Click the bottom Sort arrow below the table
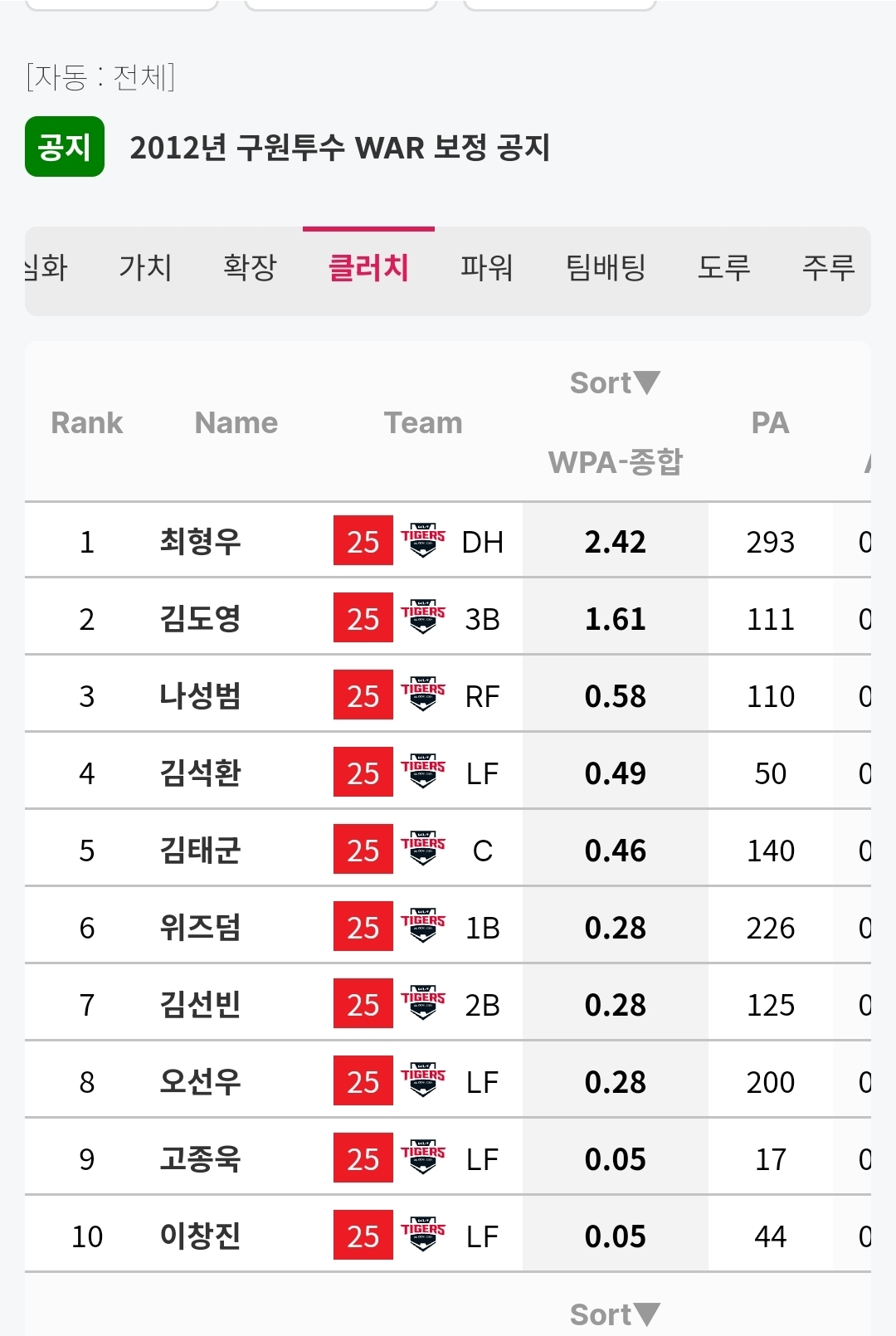 coord(615,1314)
